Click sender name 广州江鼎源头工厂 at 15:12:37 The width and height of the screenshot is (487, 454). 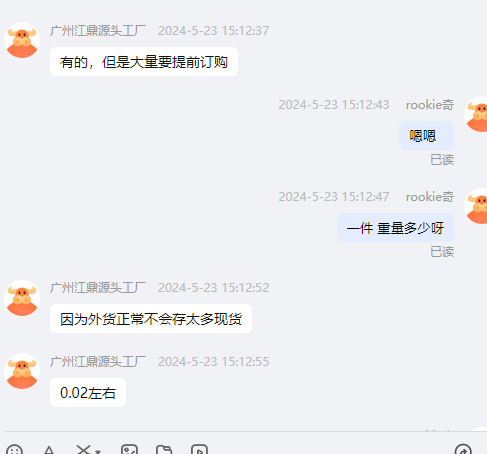(98, 31)
